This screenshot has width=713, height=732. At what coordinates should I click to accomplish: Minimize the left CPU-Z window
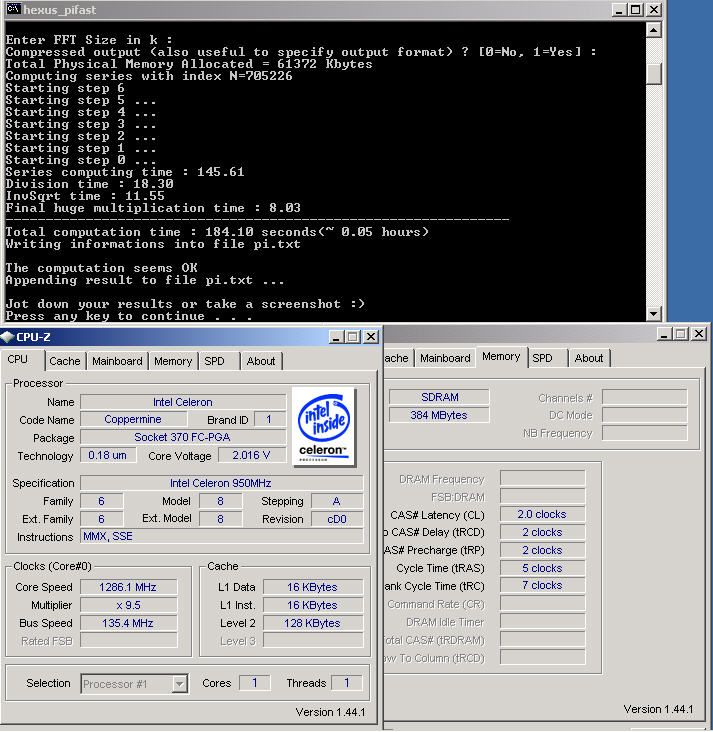pyautogui.click(x=336, y=337)
